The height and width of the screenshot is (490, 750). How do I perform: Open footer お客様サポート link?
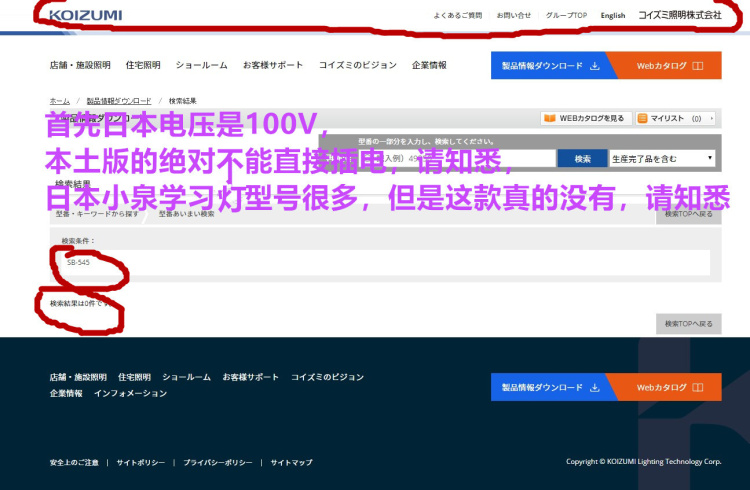point(251,377)
